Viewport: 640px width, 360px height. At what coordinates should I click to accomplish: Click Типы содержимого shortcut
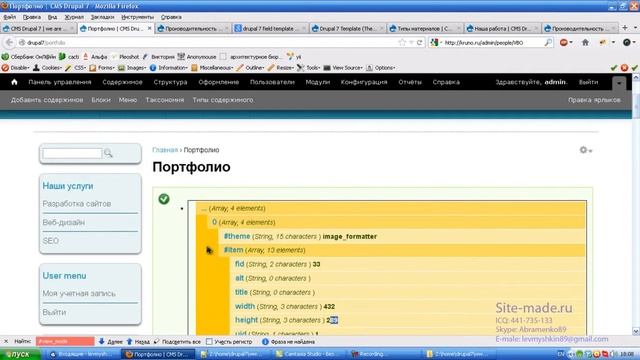223,100
